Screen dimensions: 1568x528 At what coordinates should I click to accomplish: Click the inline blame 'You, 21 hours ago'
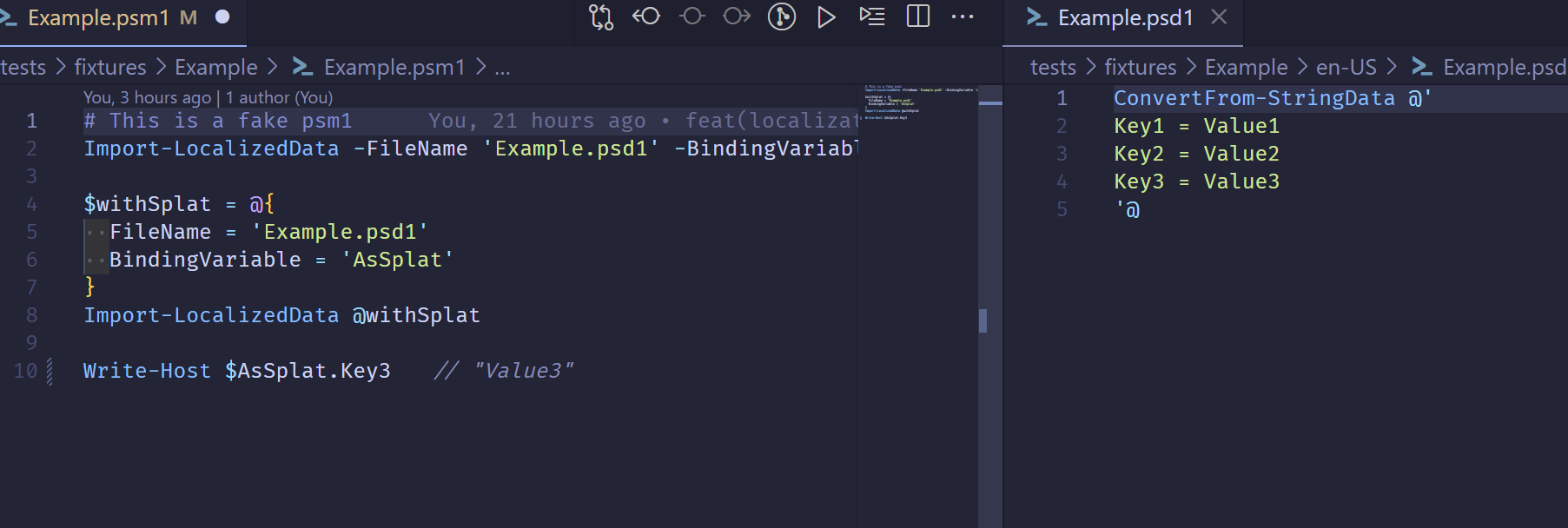point(537,121)
